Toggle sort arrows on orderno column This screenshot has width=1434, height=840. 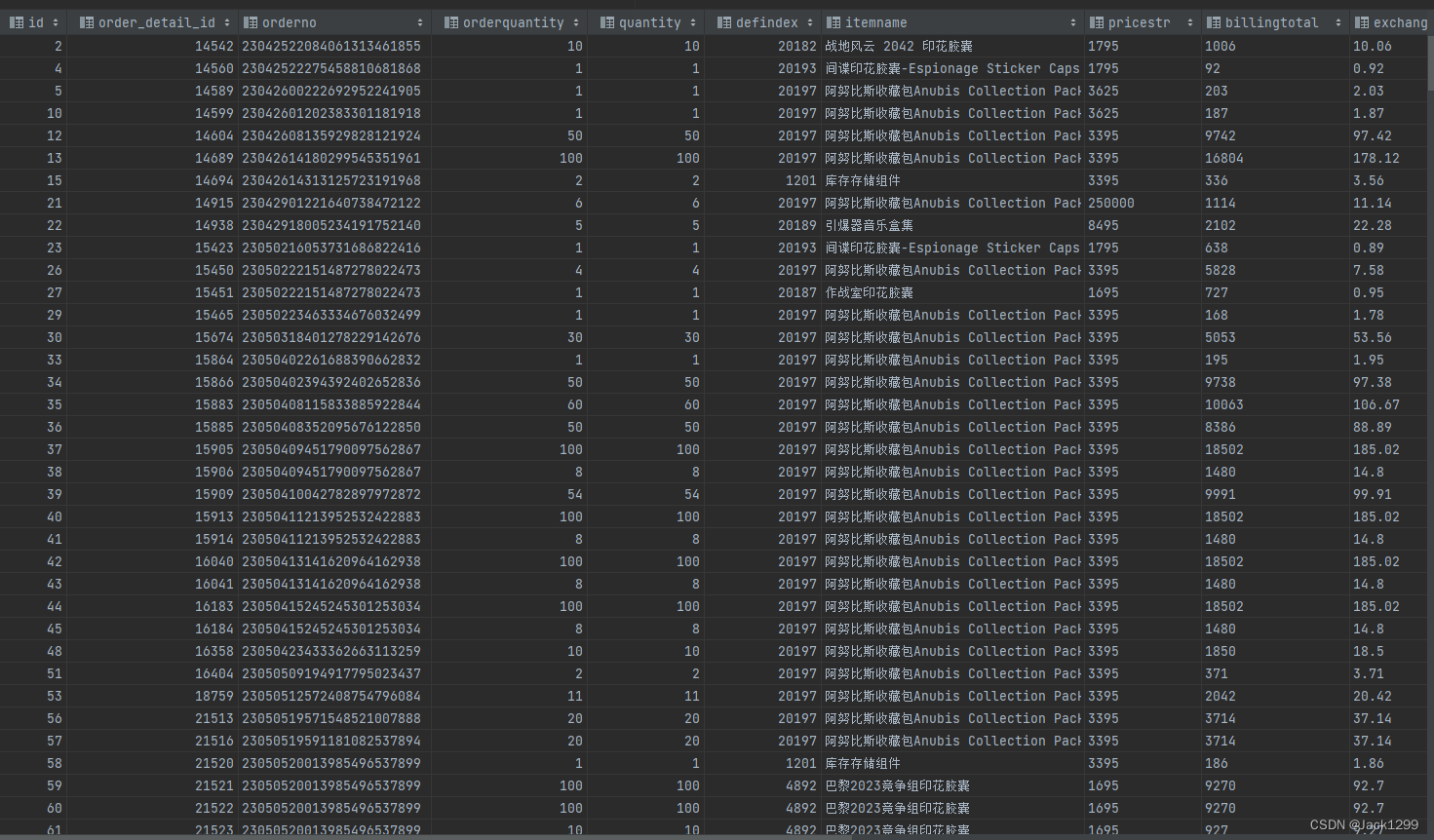click(420, 22)
